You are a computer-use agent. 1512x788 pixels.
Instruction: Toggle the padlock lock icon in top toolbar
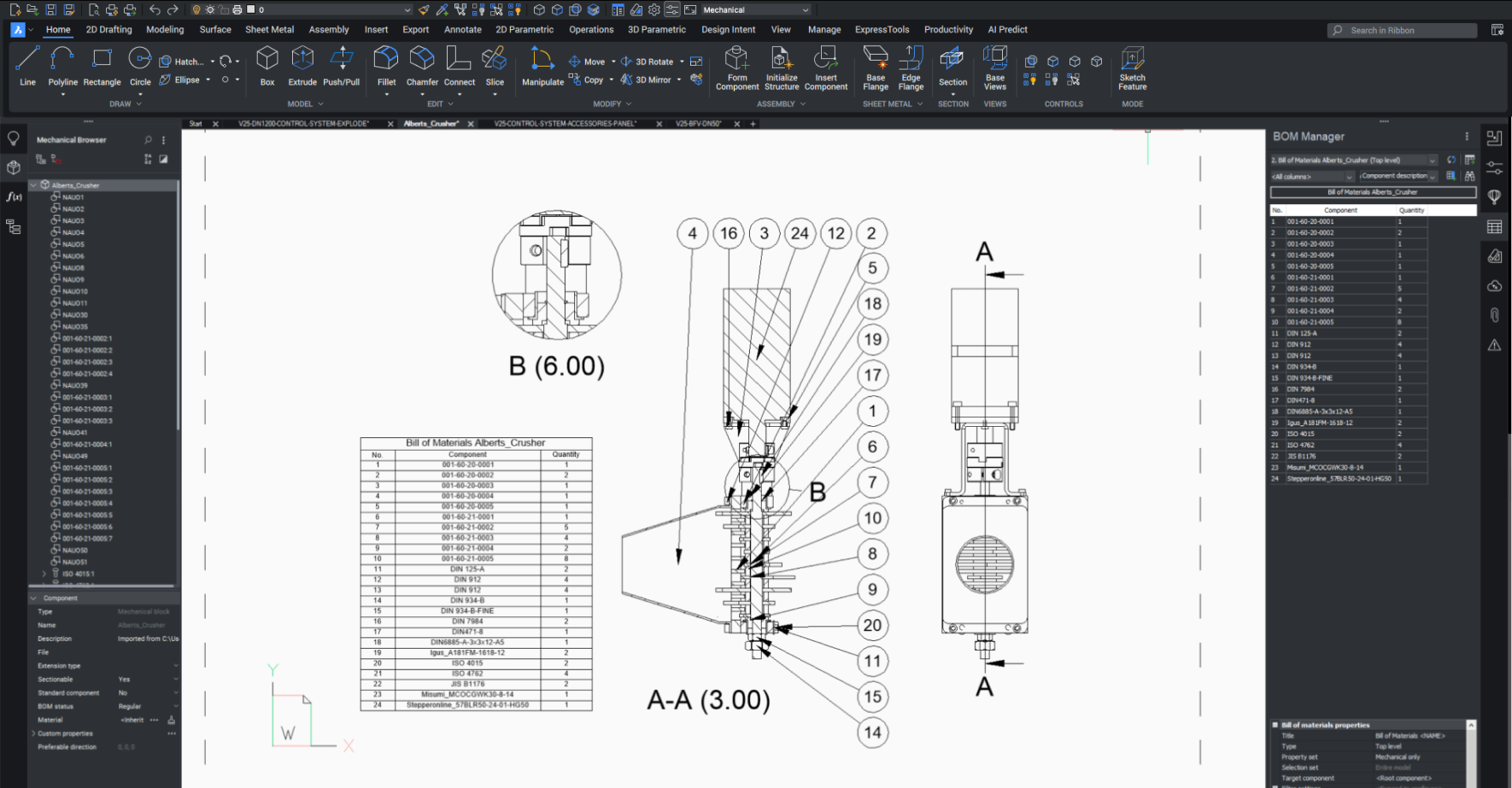coord(224,9)
